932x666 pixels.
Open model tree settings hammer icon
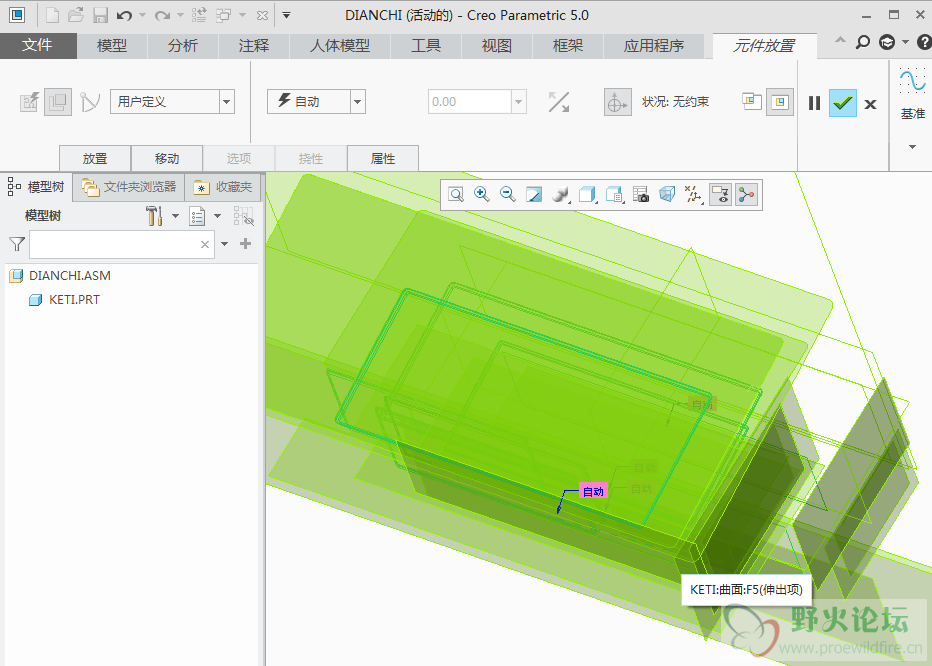[155, 215]
